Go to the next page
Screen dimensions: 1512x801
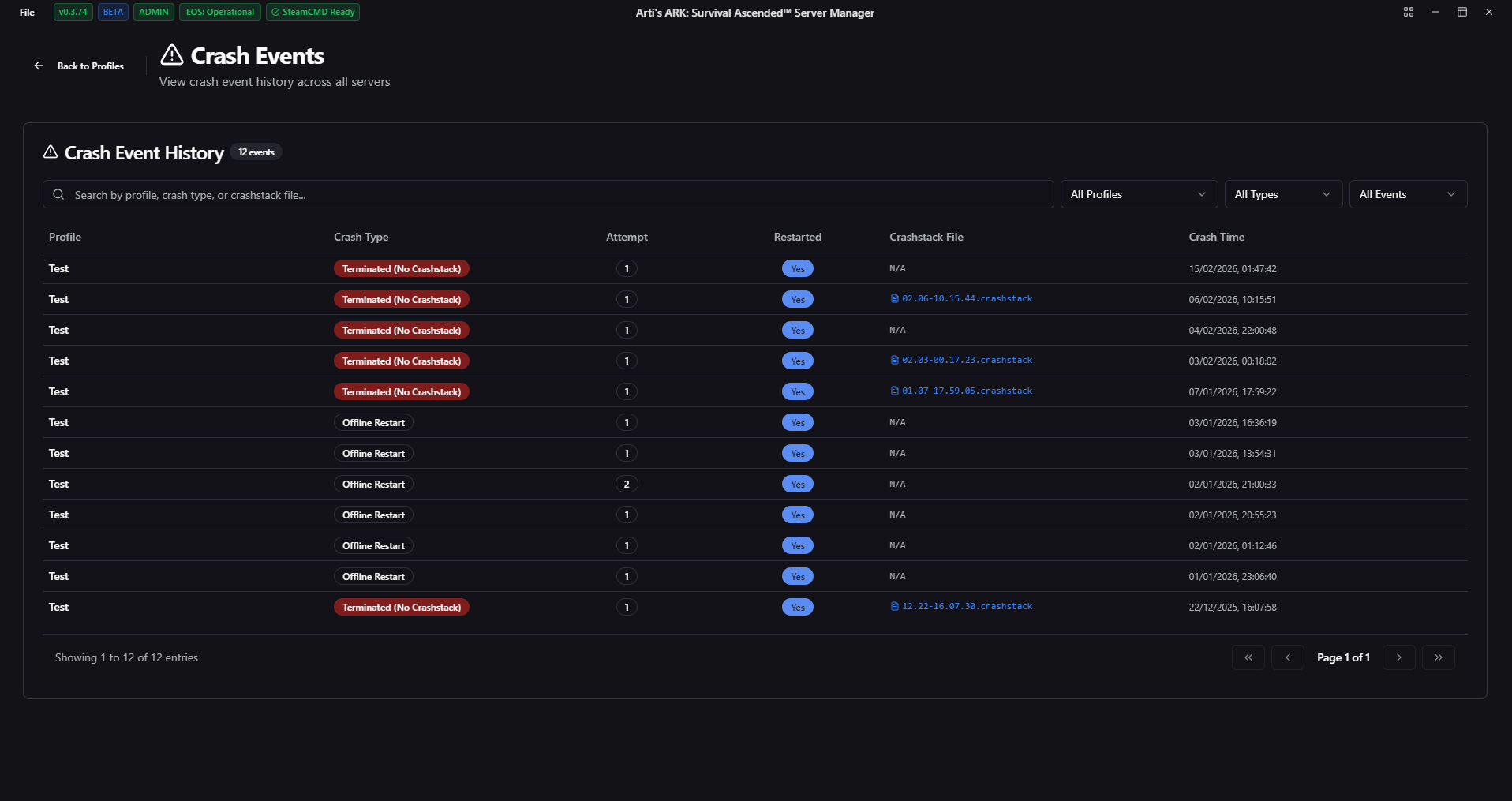point(1398,657)
